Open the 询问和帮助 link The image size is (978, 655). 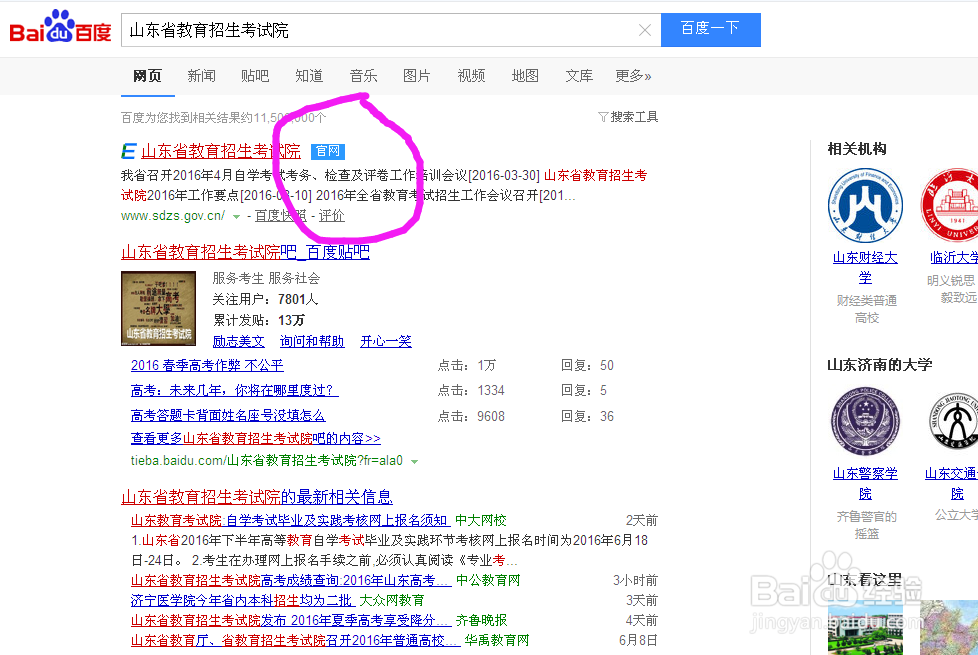[312, 341]
